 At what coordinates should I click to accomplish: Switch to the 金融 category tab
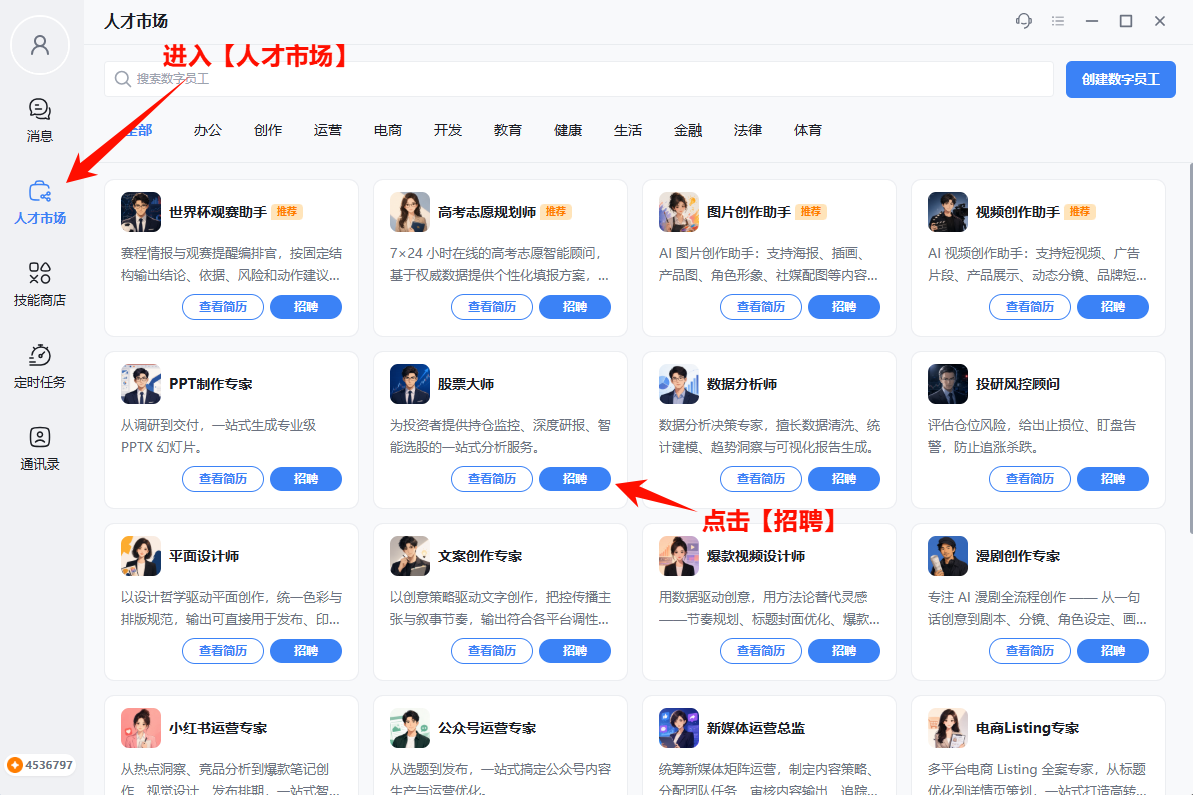689,130
